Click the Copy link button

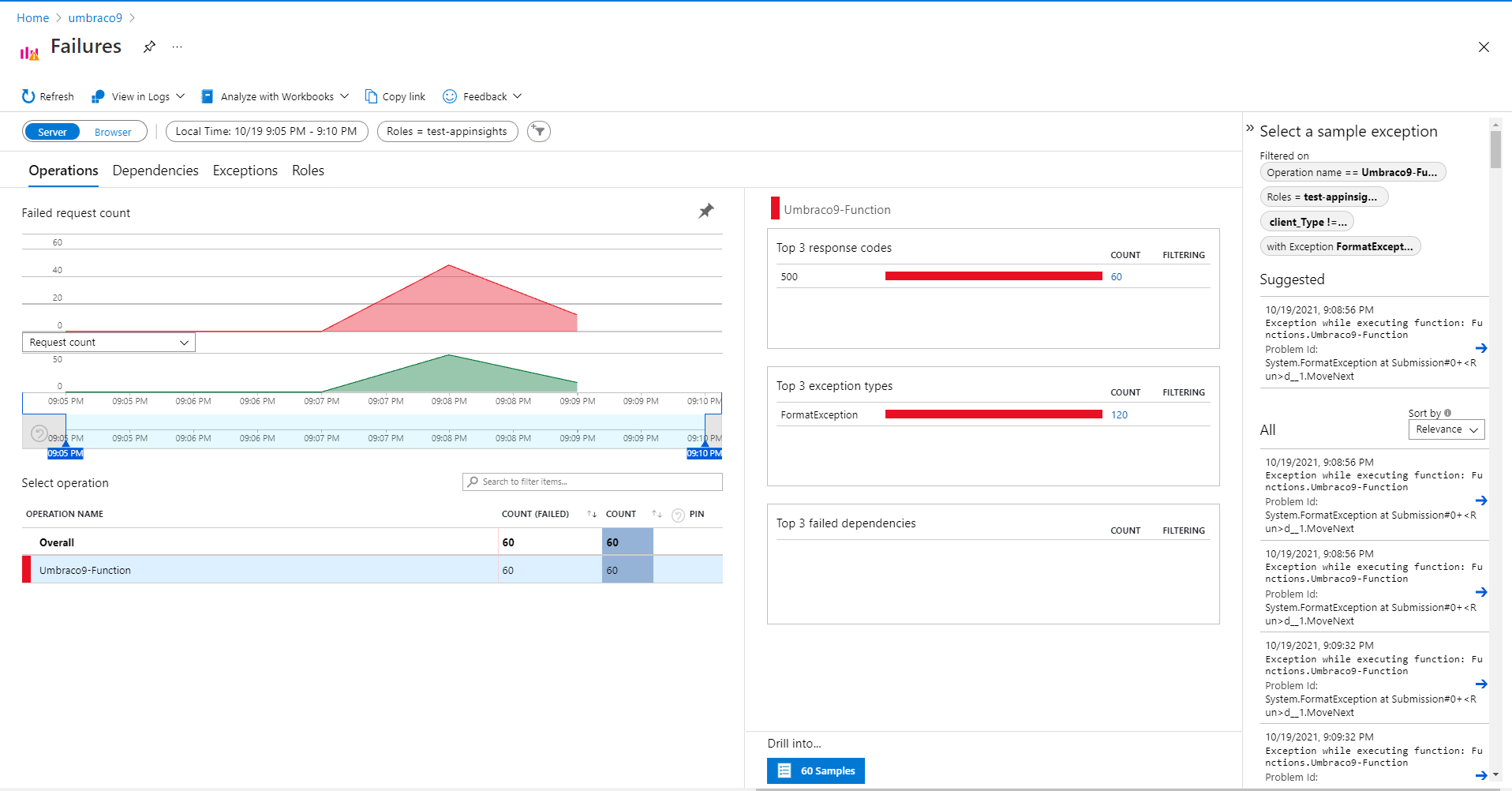pos(395,96)
